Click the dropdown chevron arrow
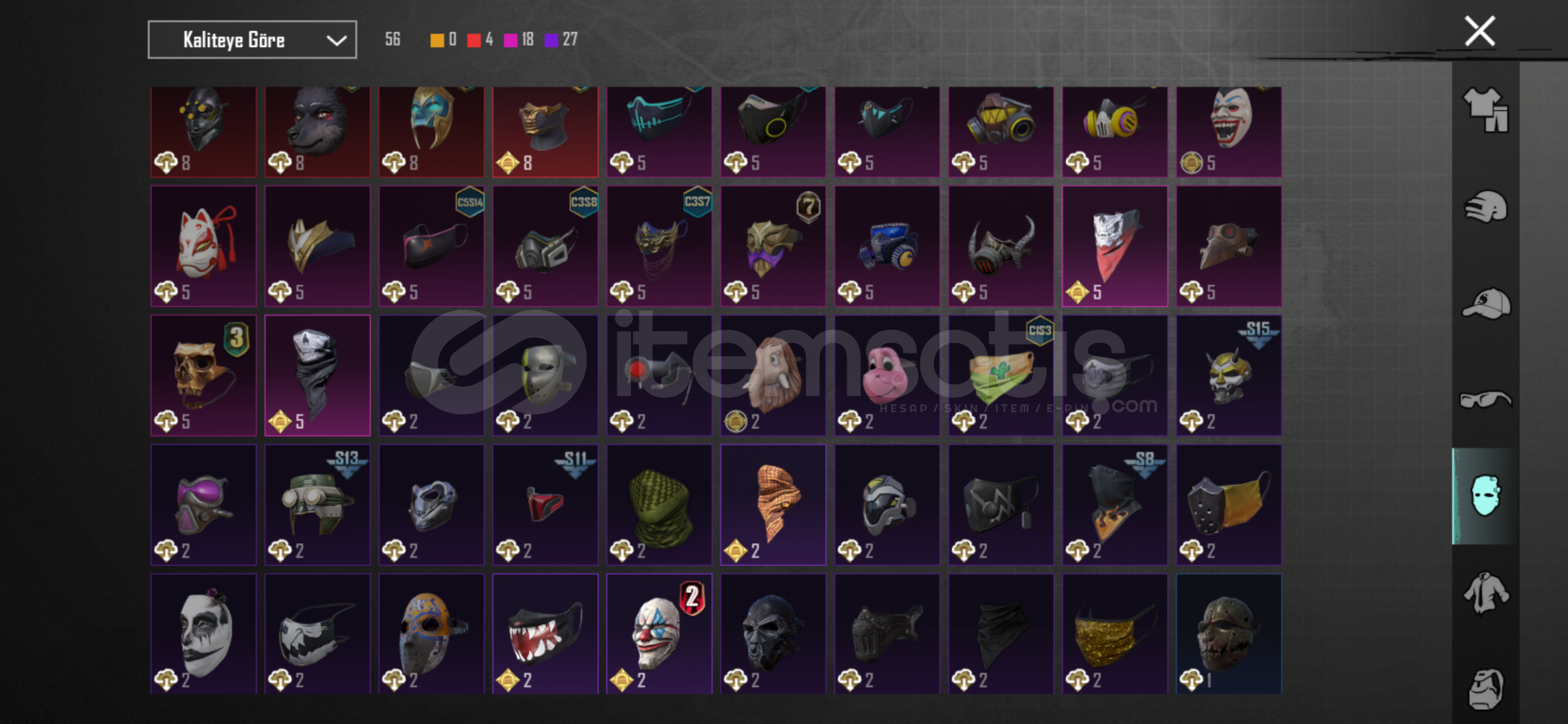Screen dimensions: 1568x724 click(x=336, y=40)
